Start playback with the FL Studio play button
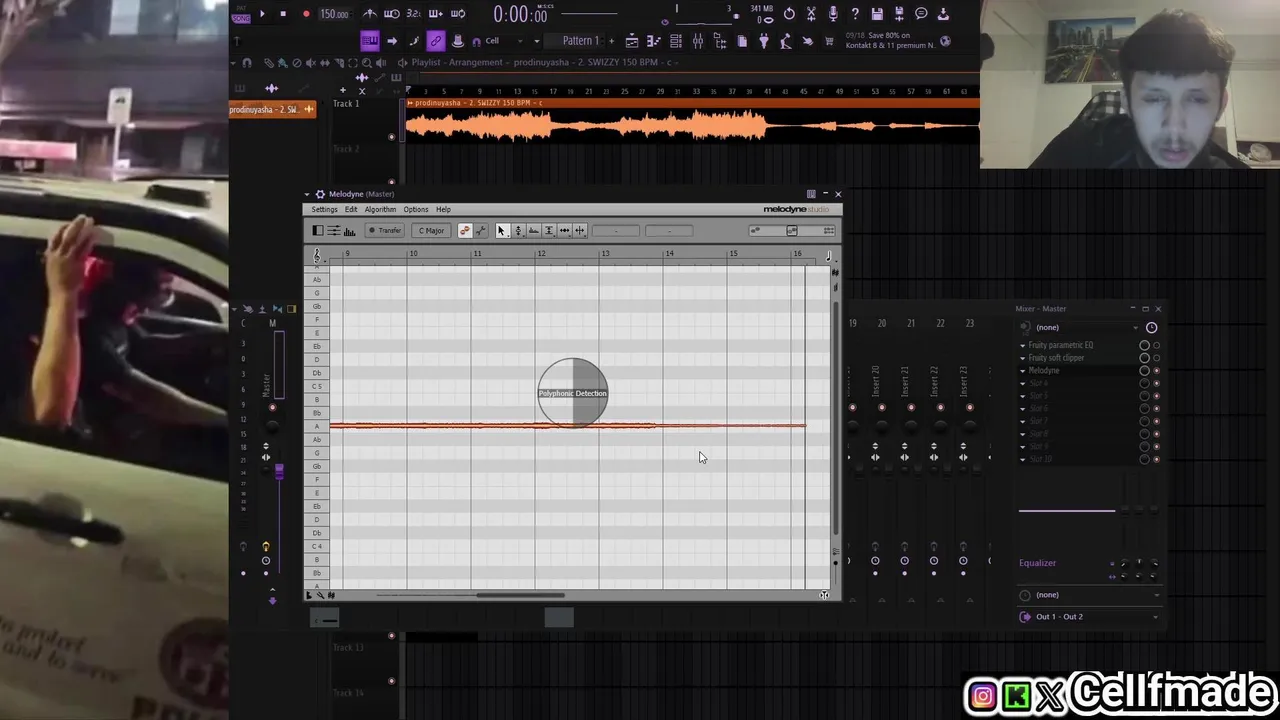Image resolution: width=1280 pixels, height=720 pixels. (x=262, y=14)
